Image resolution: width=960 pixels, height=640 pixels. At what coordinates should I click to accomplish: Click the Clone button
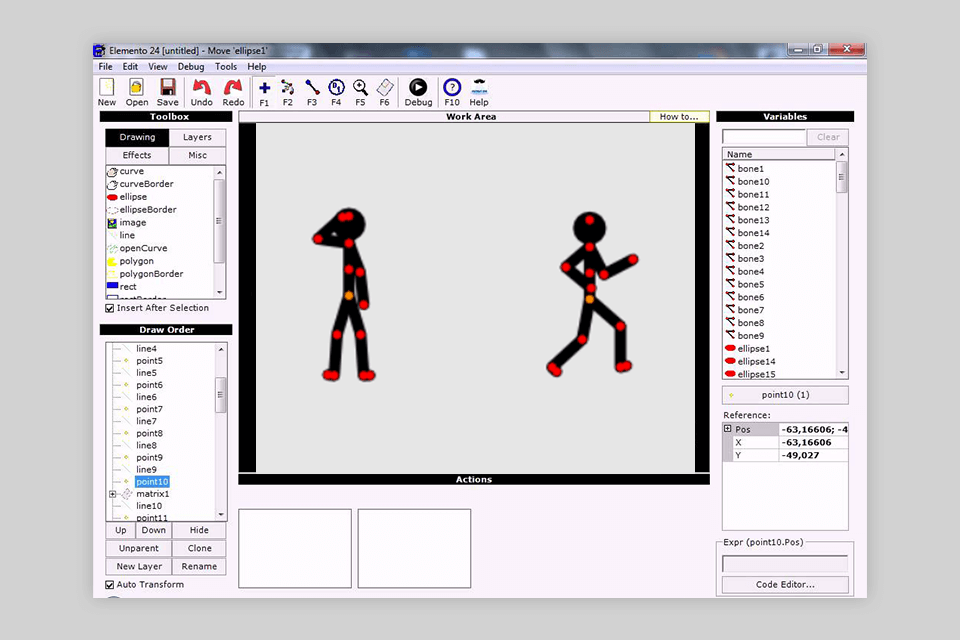point(199,548)
